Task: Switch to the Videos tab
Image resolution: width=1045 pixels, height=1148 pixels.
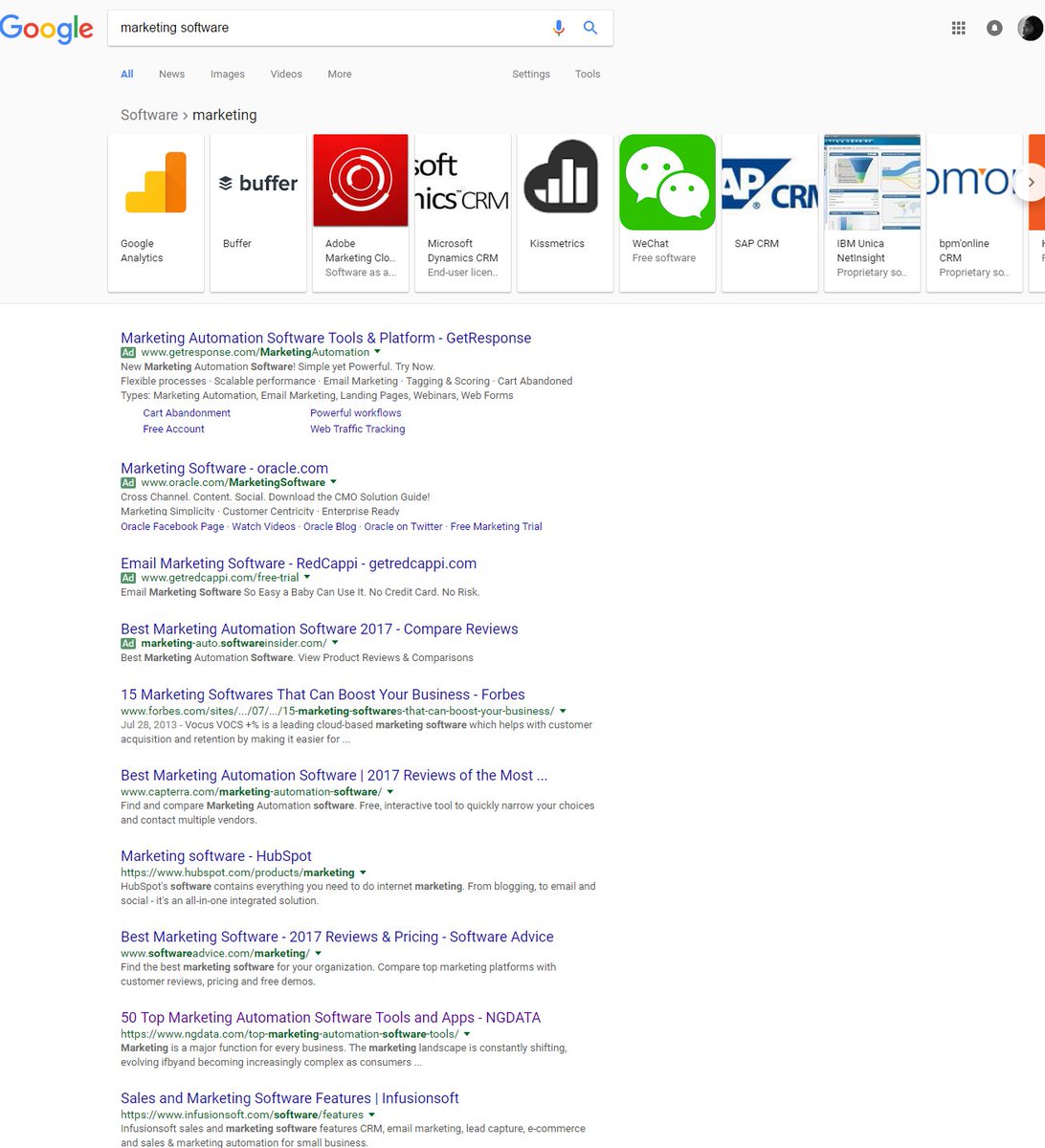Action: (x=286, y=74)
